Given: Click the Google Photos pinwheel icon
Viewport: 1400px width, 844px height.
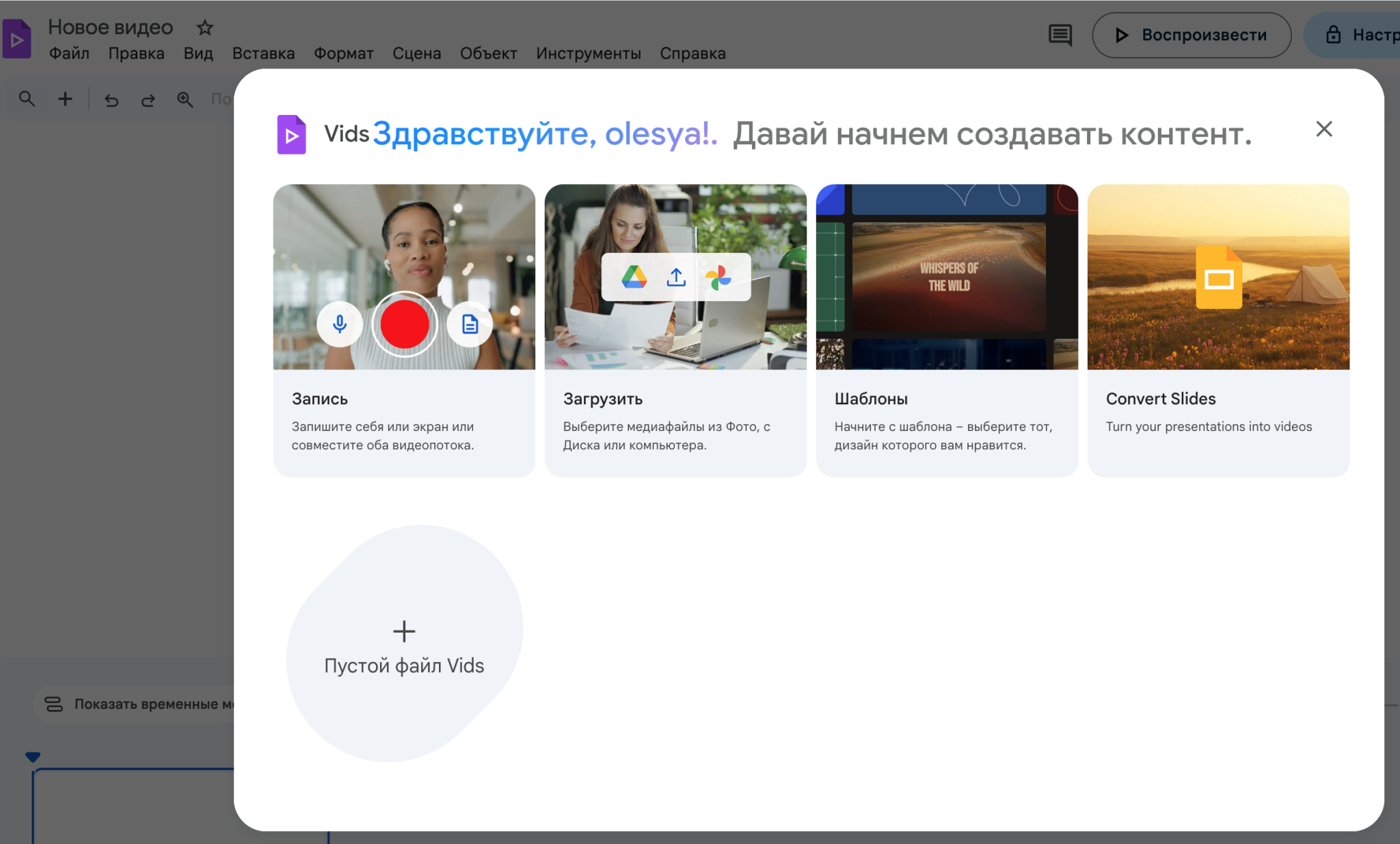Looking at the screenshot, I should [718, 277].
